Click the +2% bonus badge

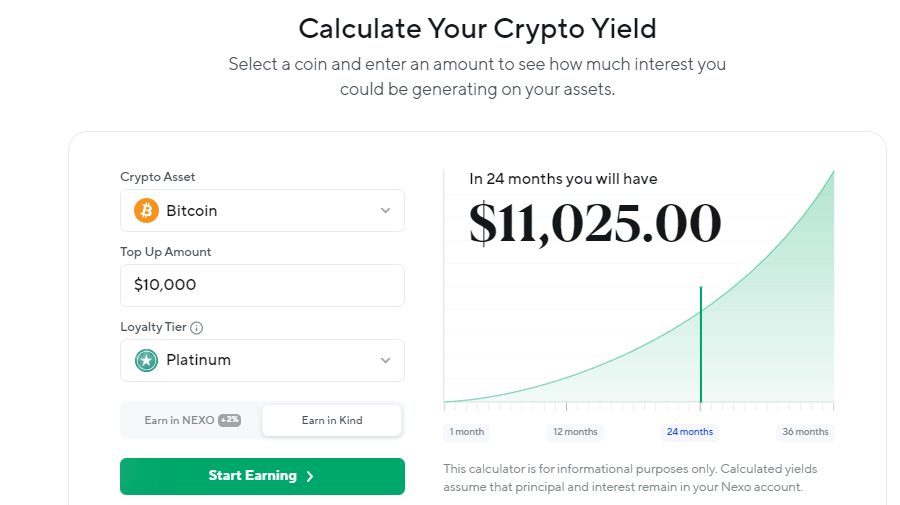click(229, 420)
